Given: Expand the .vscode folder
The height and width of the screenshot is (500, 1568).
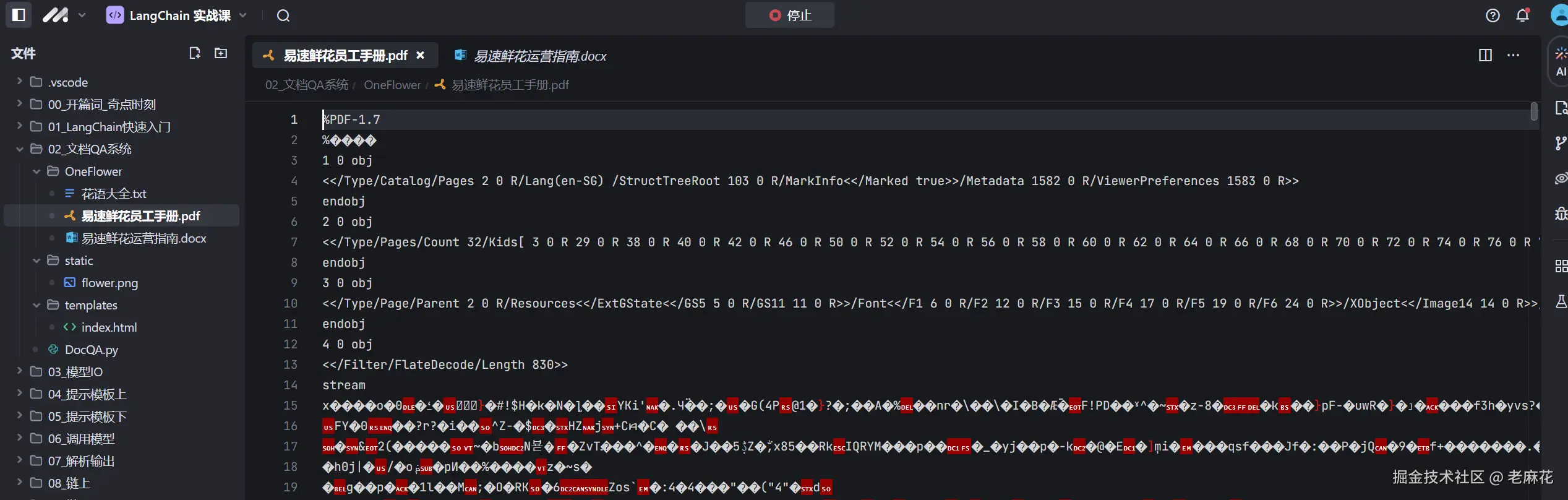Looking at the screenshot, I should (20, 82).
